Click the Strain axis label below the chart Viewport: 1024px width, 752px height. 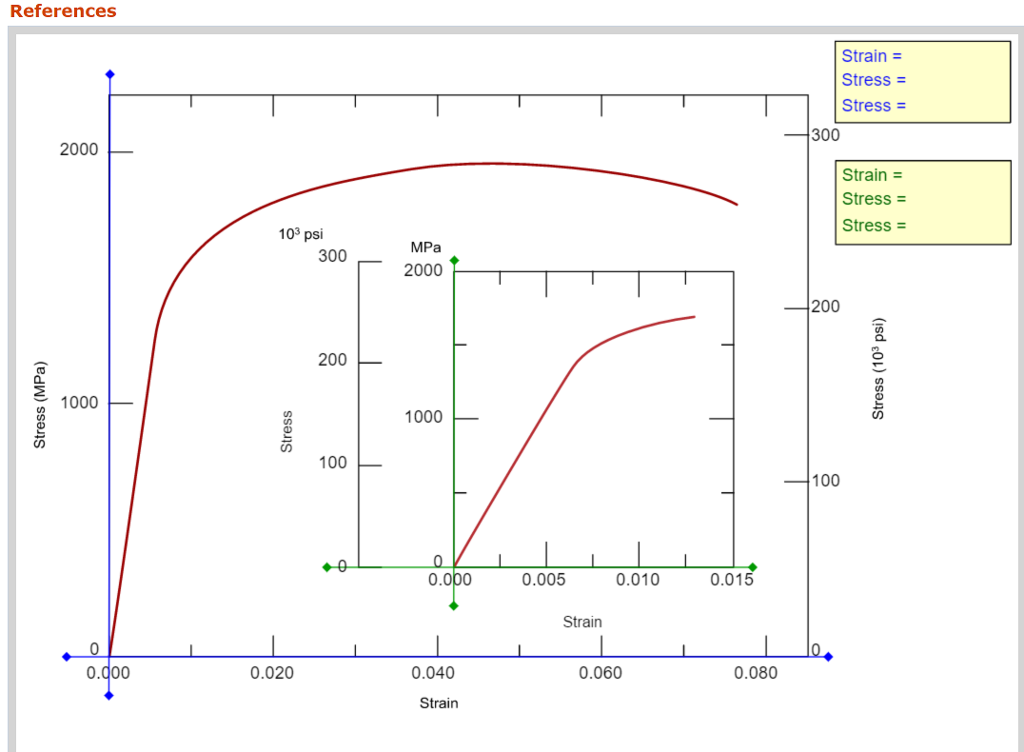click(x=437, y=703)
